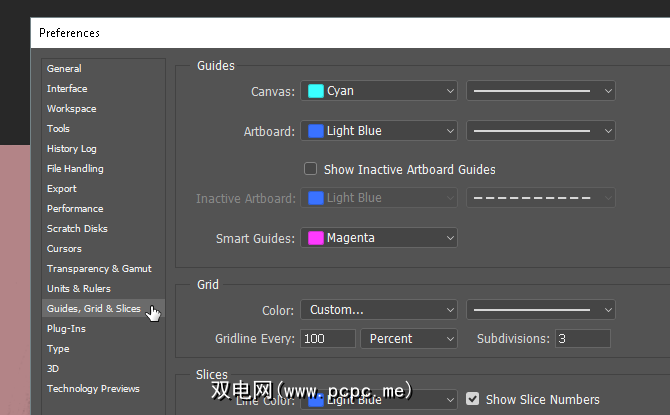The width and height of the screenshot is (670, 415).
Task: Open the Canvas guide color dropdown
Action: (x=380, y=91)
